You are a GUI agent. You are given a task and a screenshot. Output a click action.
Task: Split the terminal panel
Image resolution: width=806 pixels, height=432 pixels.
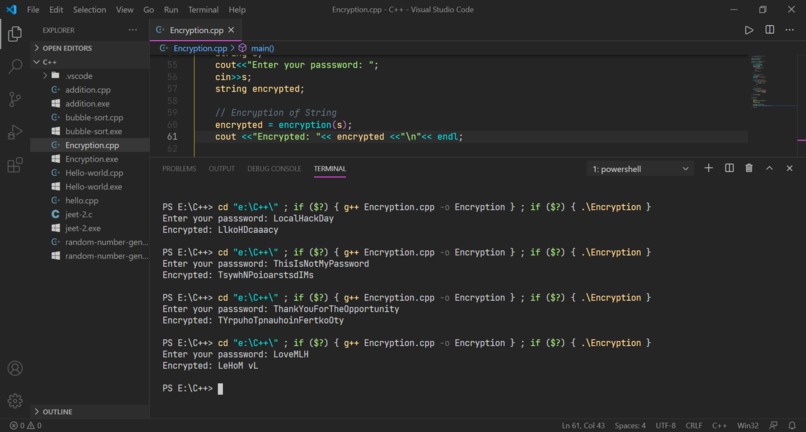coord(729,168)
